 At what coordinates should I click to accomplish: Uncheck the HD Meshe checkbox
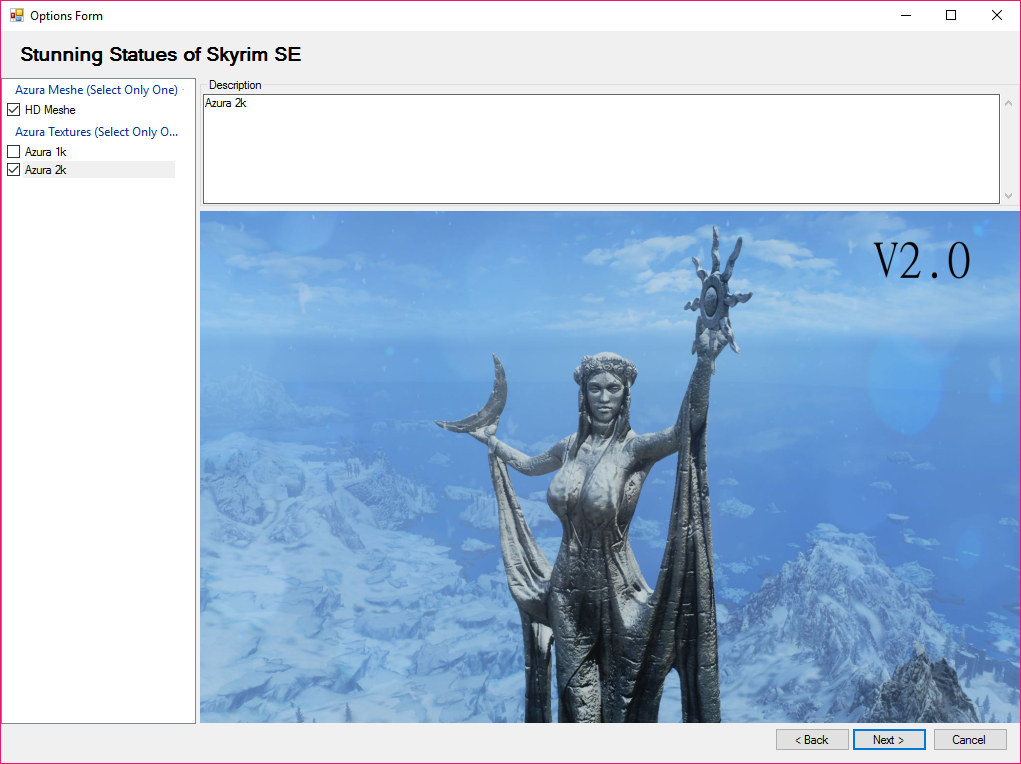[14, 109]
